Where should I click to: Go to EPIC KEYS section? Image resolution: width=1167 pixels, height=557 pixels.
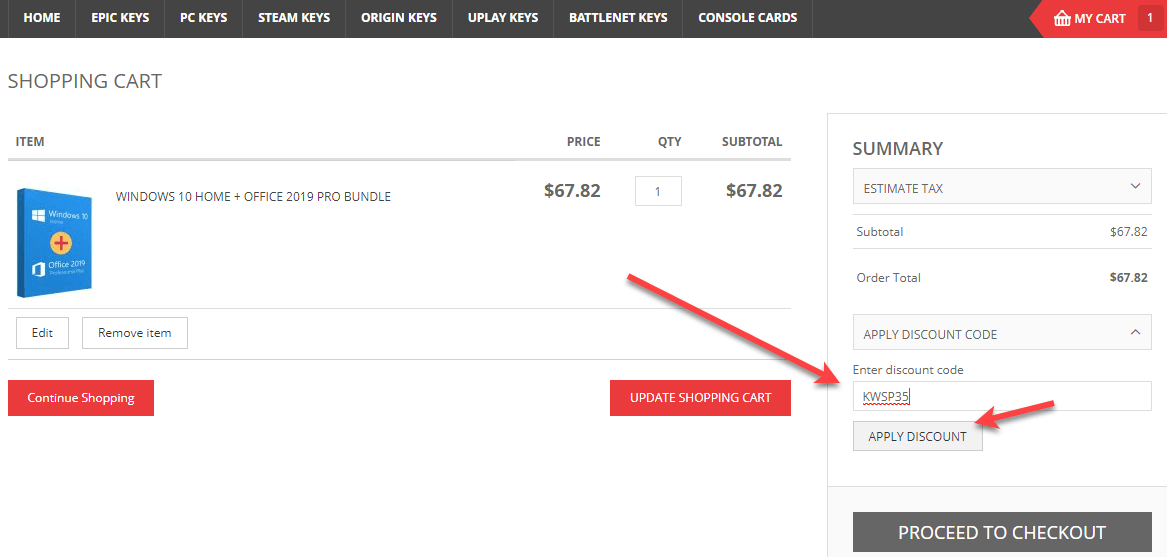[118, 18]
